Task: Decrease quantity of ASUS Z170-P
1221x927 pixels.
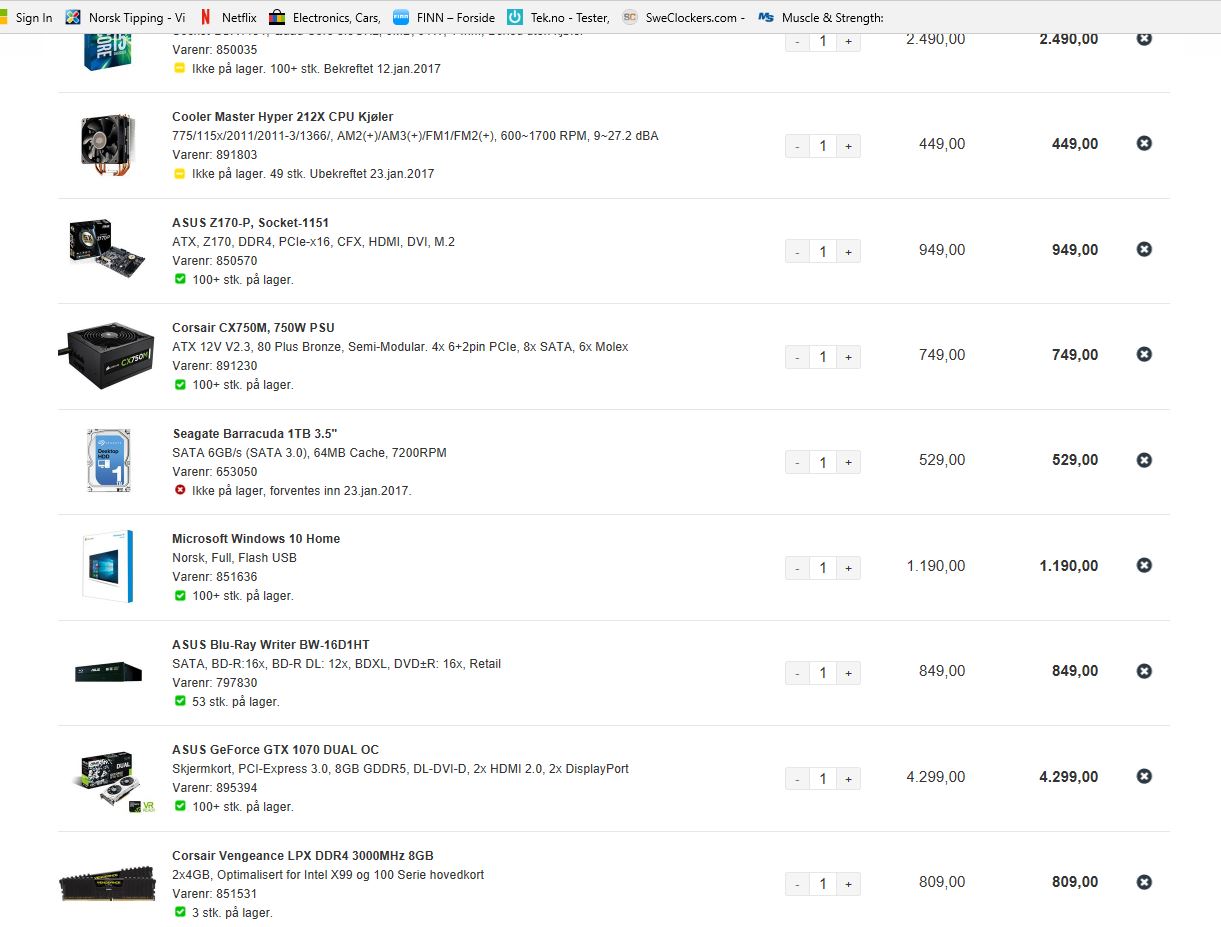Action: pos(797,252)
